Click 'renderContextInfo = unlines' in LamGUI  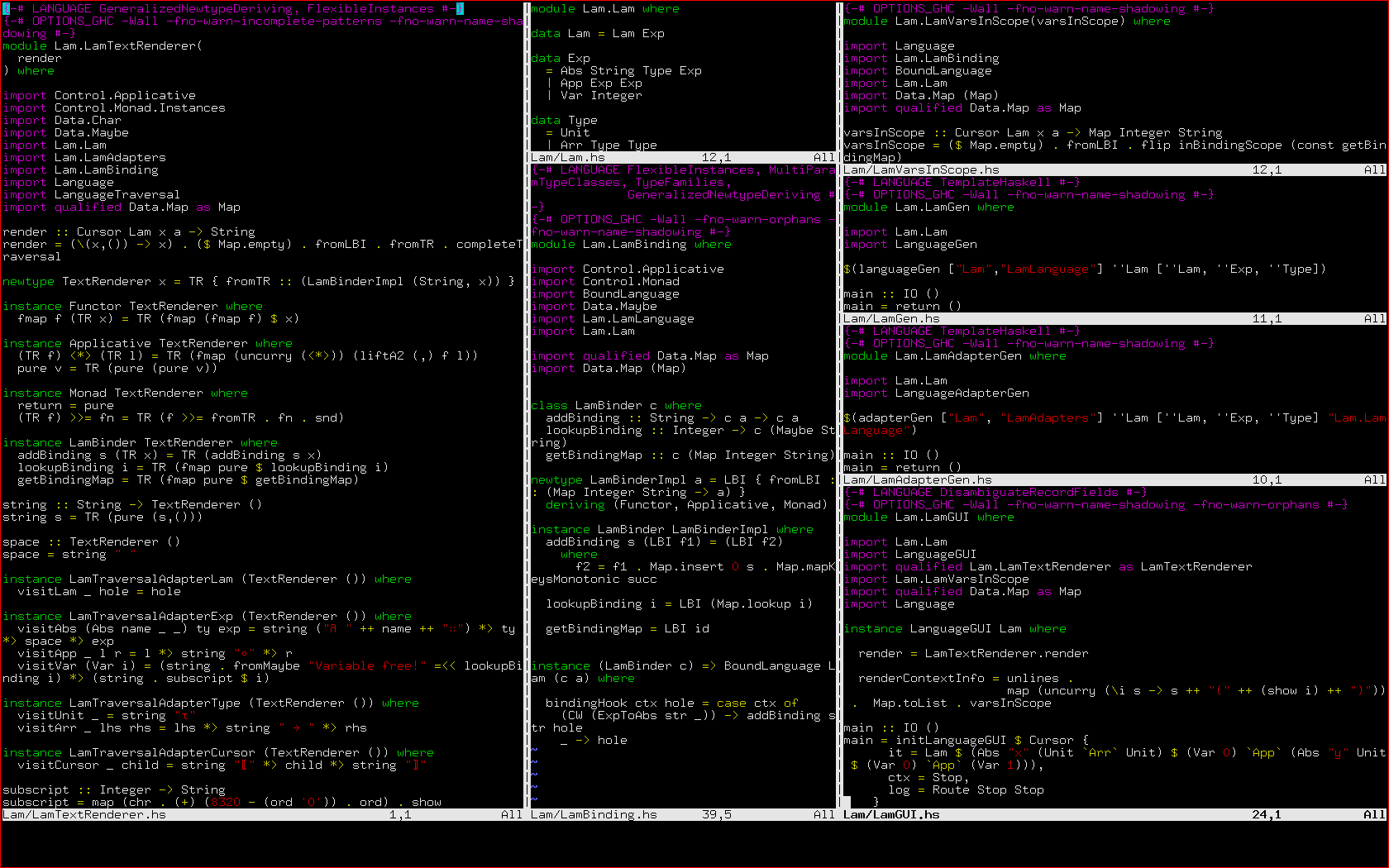pyautogui.click(x=958, y=678)
